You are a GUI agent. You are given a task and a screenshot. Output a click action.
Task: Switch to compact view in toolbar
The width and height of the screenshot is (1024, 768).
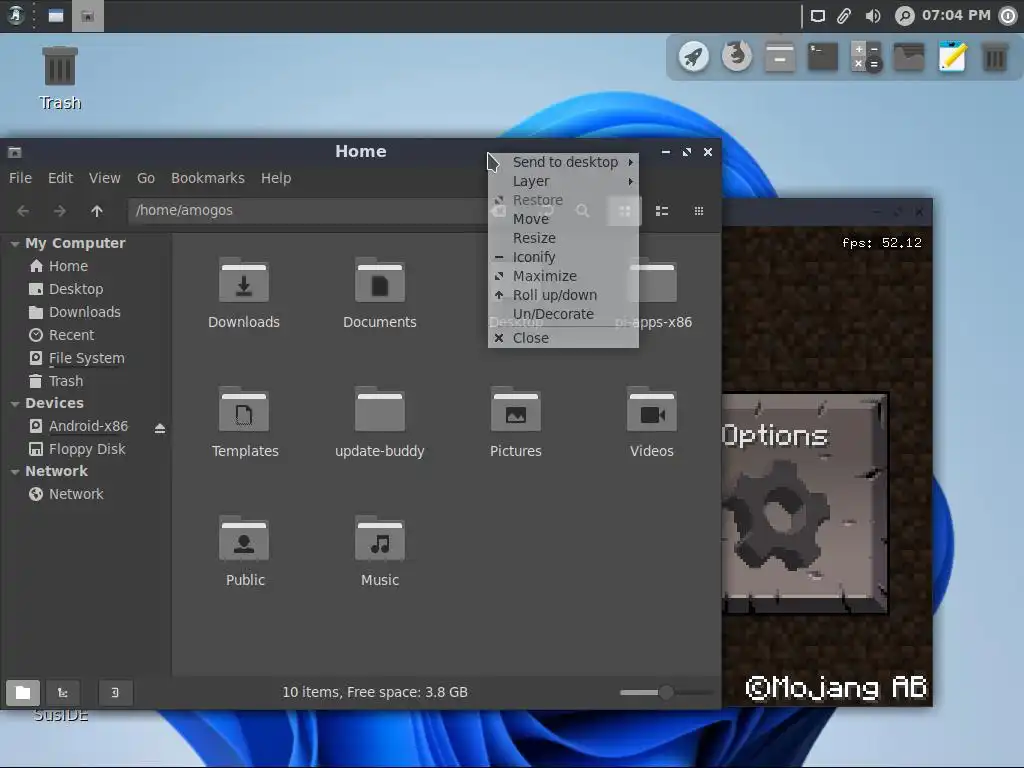click(699, 211)
